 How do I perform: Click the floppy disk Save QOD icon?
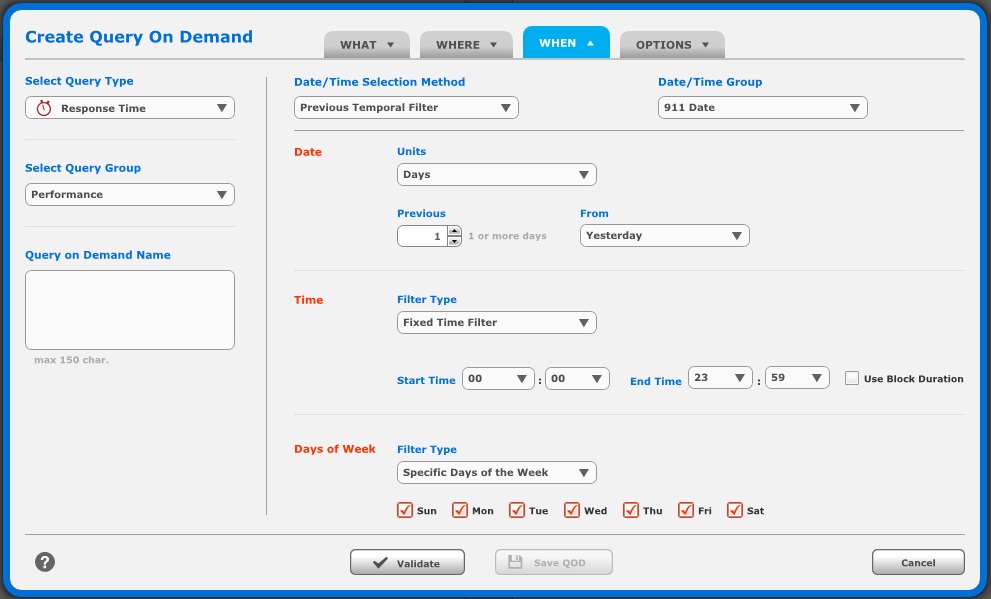[515, 562]
